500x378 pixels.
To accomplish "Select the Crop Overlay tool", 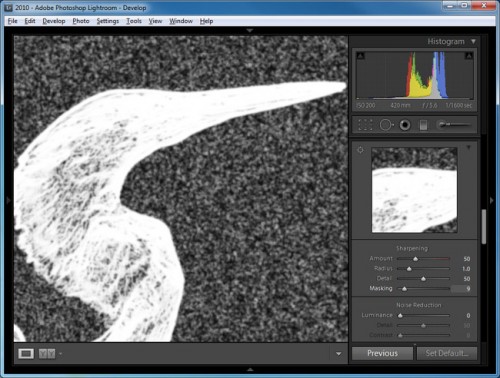I will tap(365, 125).
